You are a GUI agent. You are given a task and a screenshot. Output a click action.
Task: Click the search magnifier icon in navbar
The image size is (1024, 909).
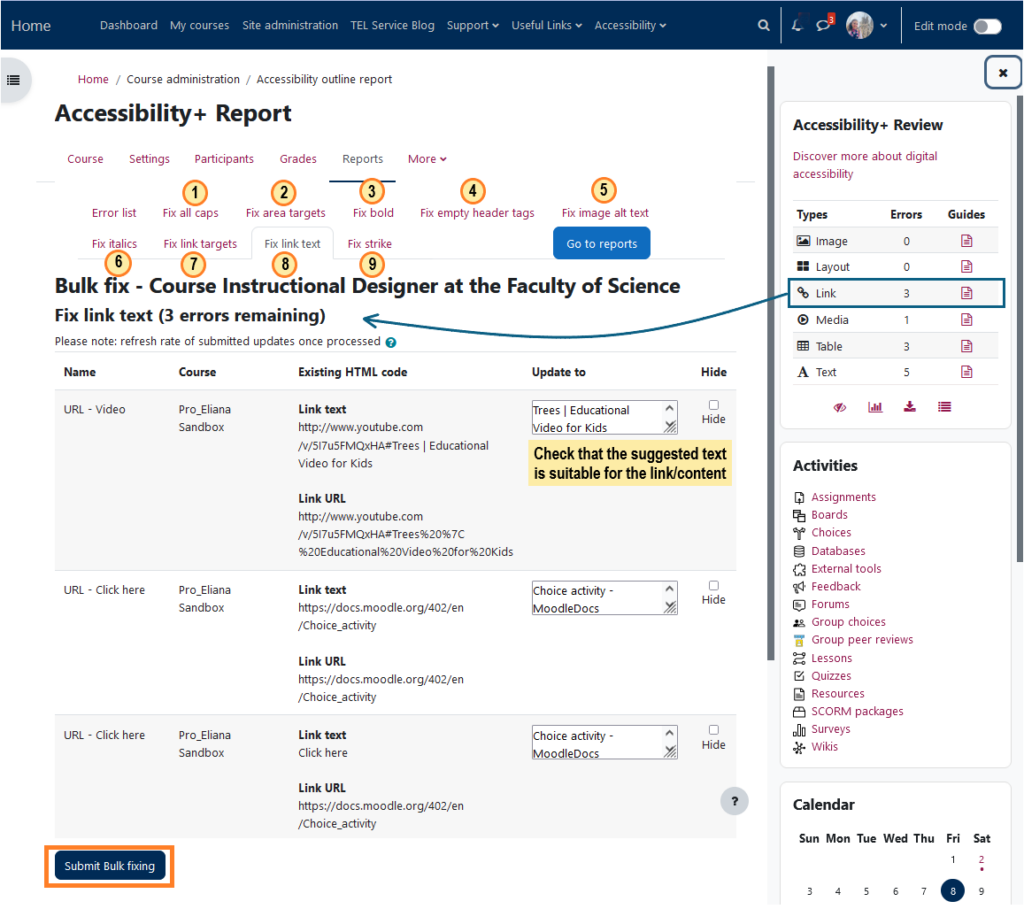point(764,26)
